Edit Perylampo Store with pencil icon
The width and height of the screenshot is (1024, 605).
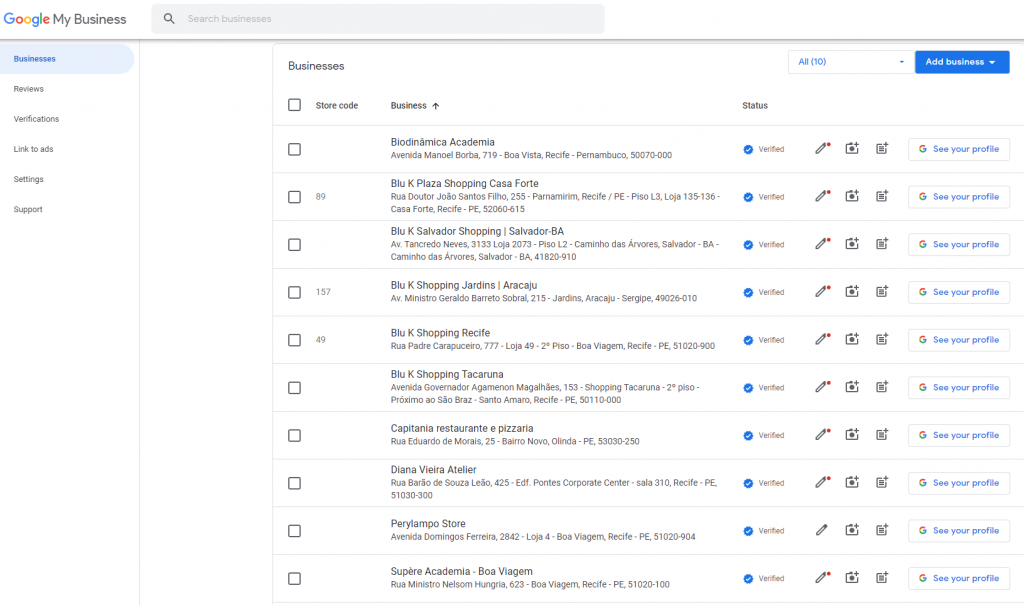click(x=822, y=530)
